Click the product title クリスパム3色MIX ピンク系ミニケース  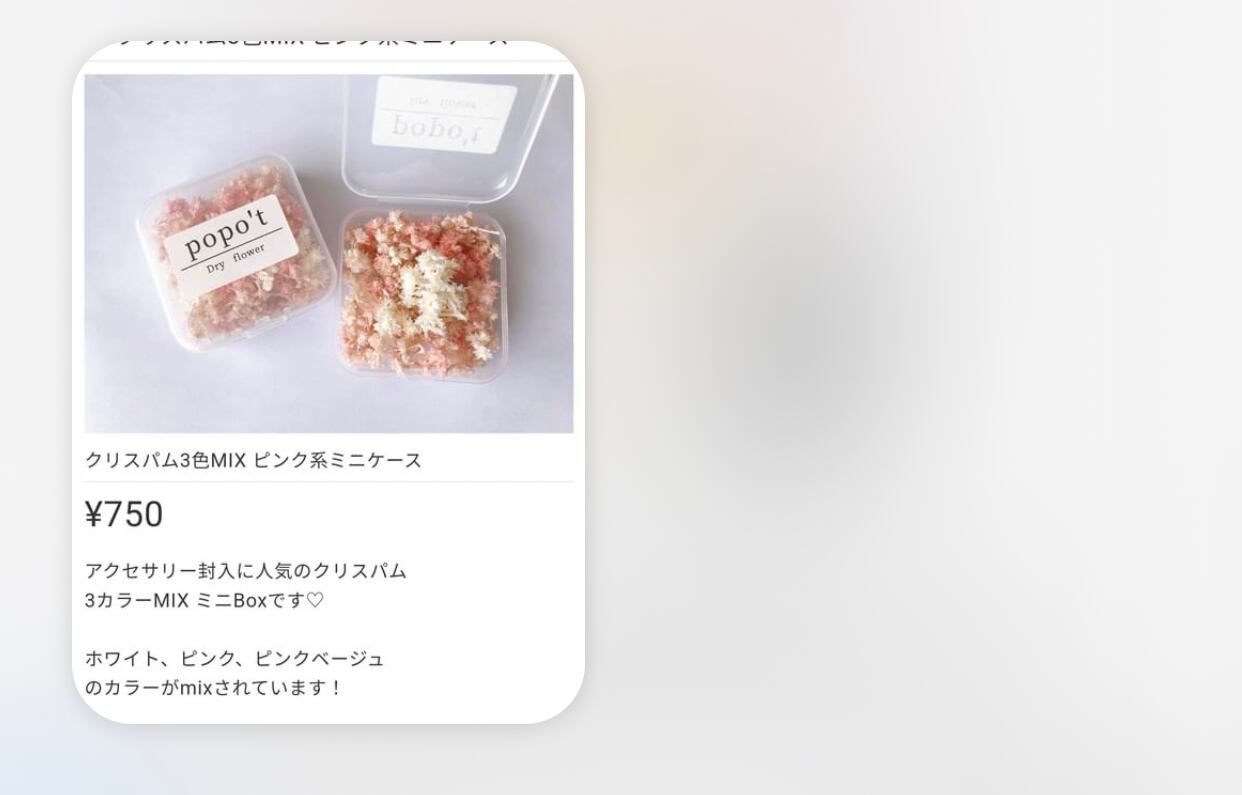[x=253, y=460]
